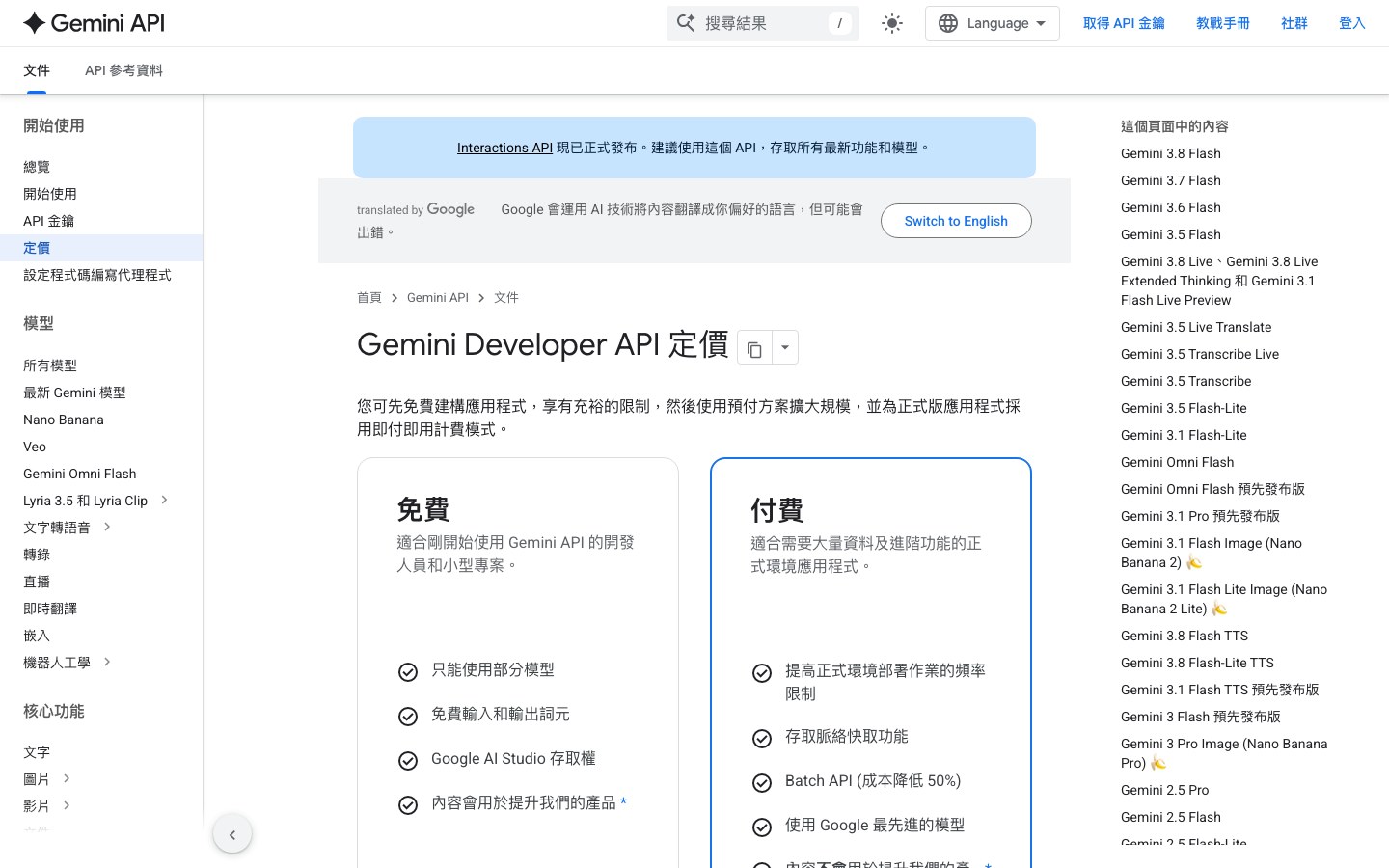Click the checkmark icon beside Google AI Studio 存取權
Image resolution: width=1389 pixels, height=868 pixels.
408,761
